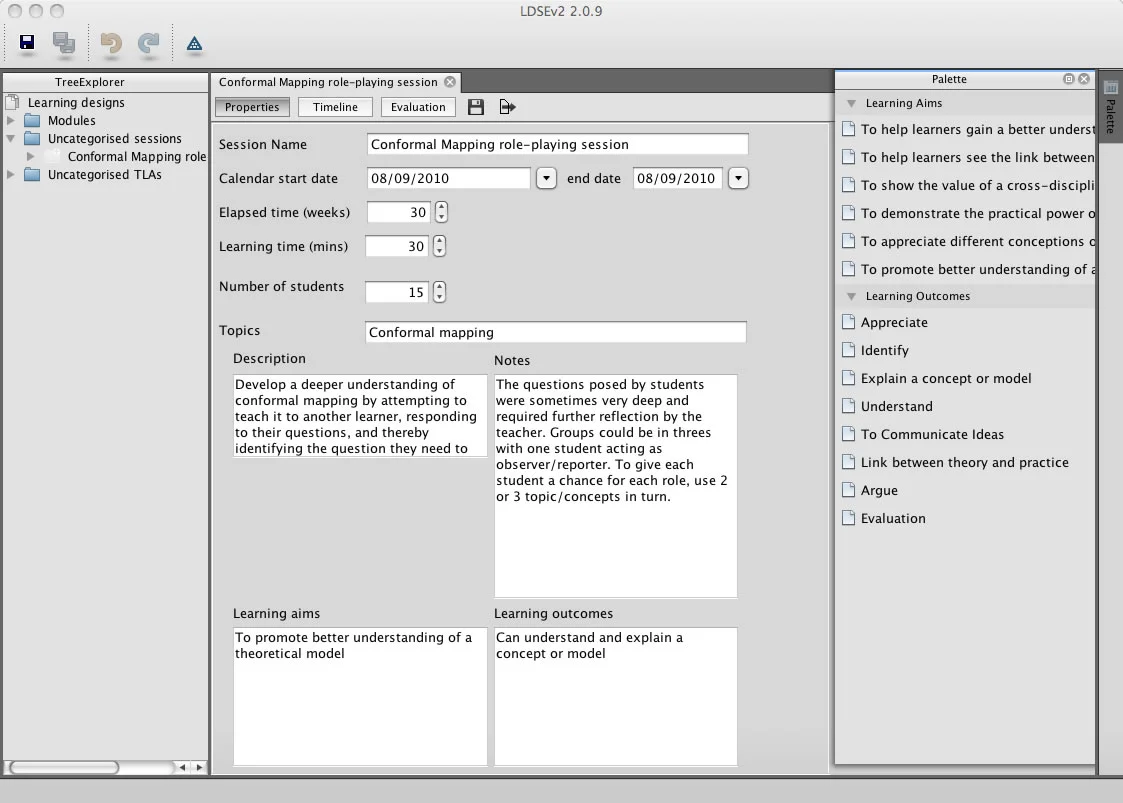Expand the Uncategorised TLAs tree node
The width and height of the screenshot is (1123, 803).
pyautogui.click(x=11, y=174)
